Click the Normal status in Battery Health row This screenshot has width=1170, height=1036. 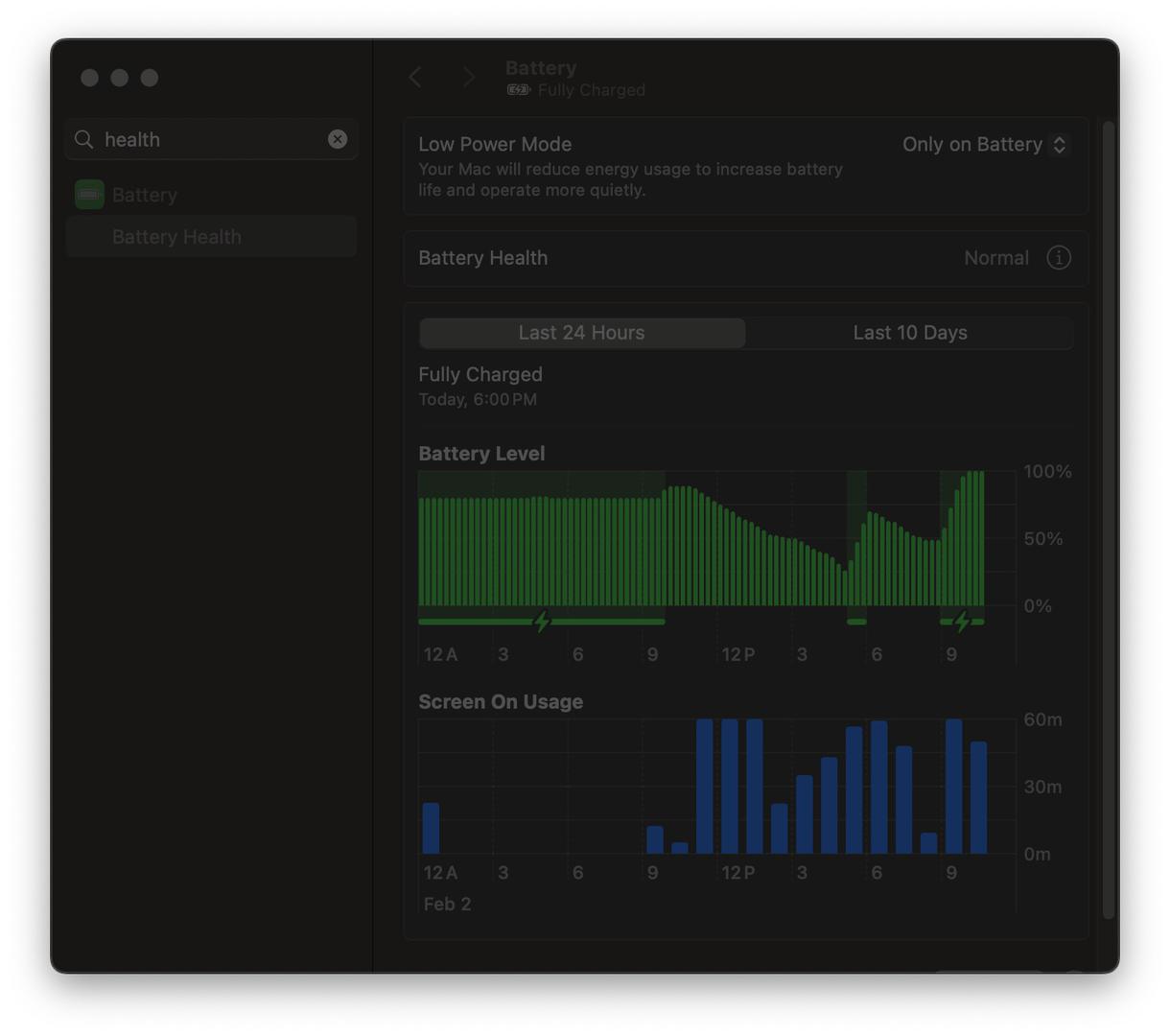(995, 258)
